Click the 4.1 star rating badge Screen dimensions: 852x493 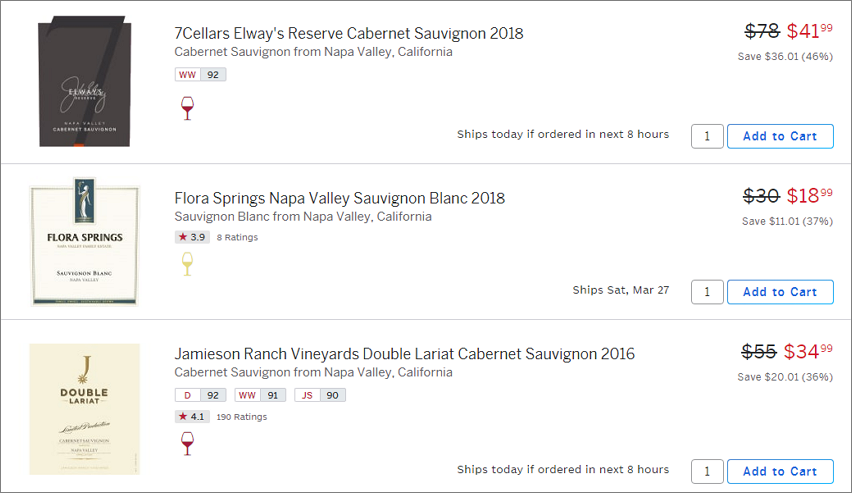pos(192,416)
